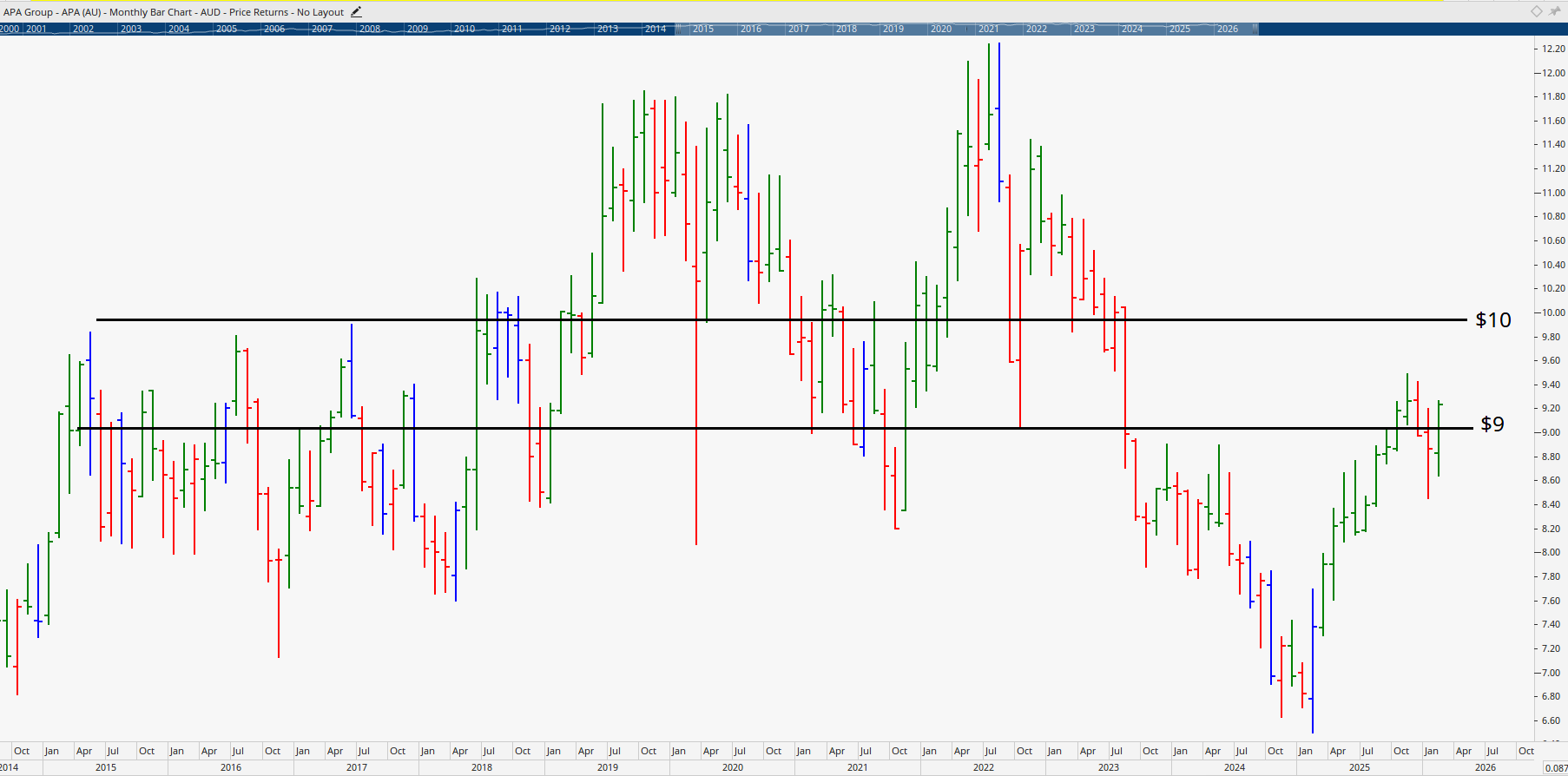Click the 2023 year label on bottom axis
The width and height of the screenshot is (1568, 776).
pos(1109,767)
